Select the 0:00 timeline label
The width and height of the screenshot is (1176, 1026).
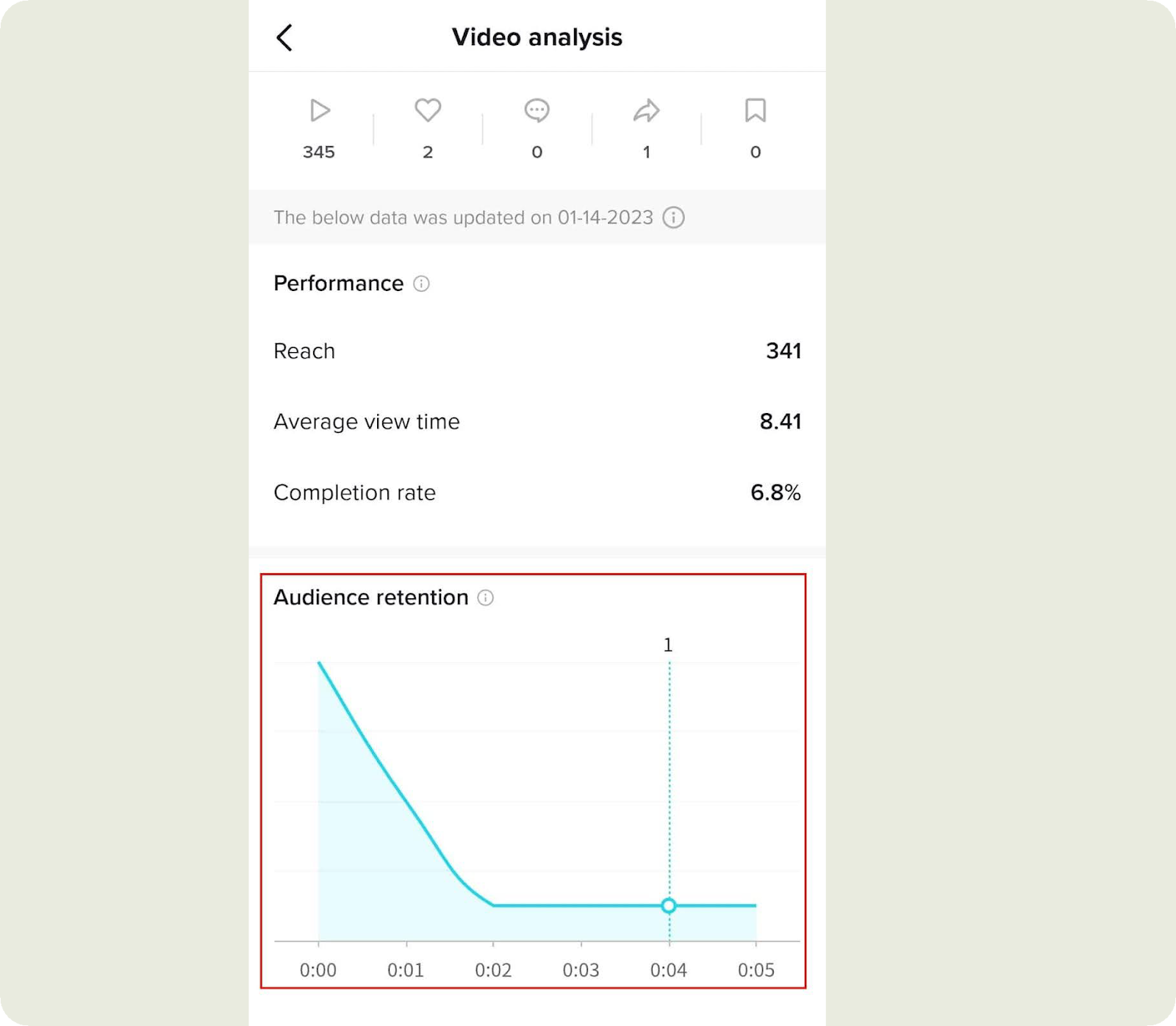318,970
